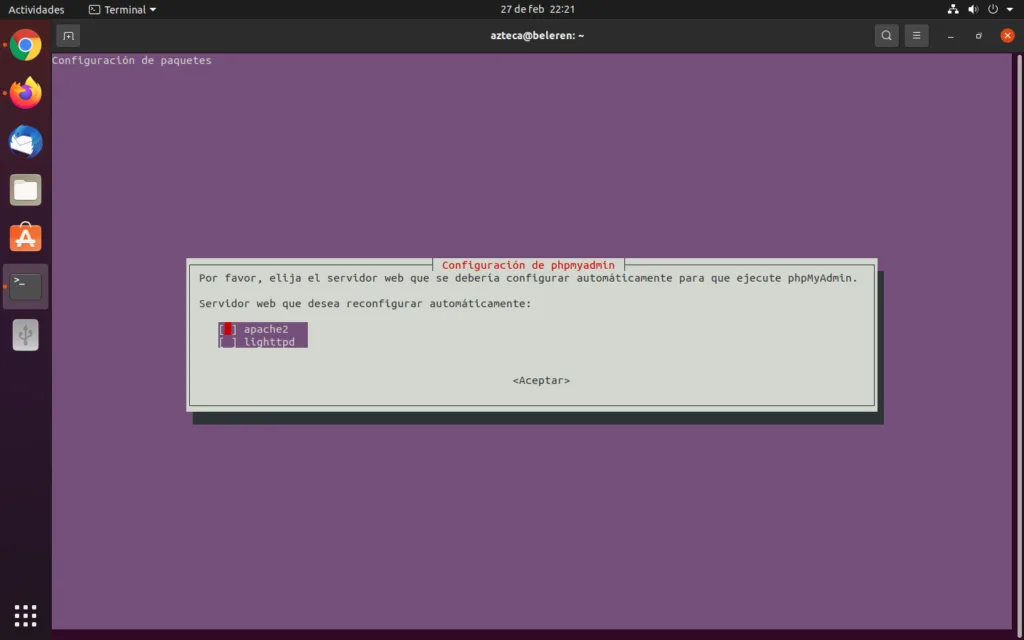Open a new terminal tab
The image size is (1024, 640).
[68, 36]
